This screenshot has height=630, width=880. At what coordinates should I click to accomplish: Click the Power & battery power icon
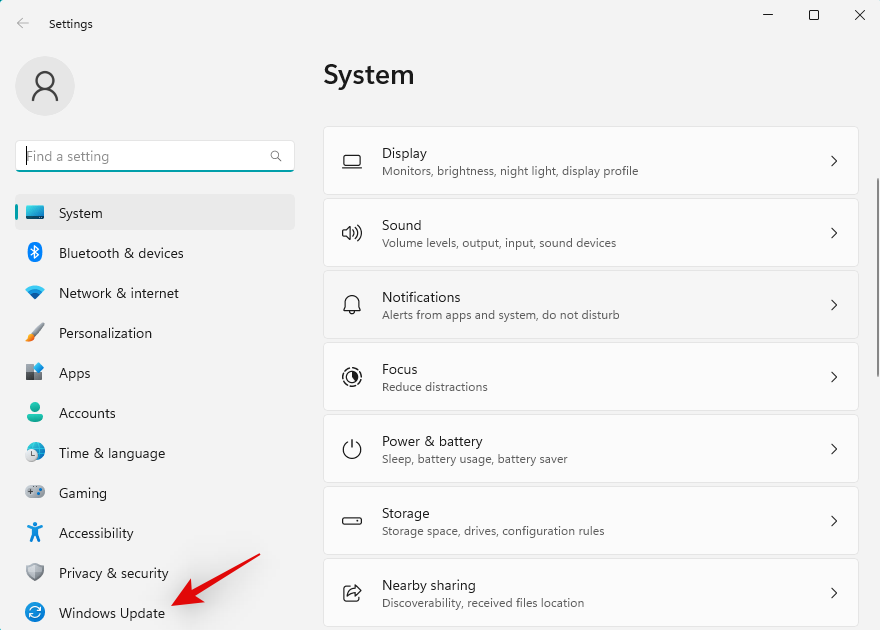352,449
